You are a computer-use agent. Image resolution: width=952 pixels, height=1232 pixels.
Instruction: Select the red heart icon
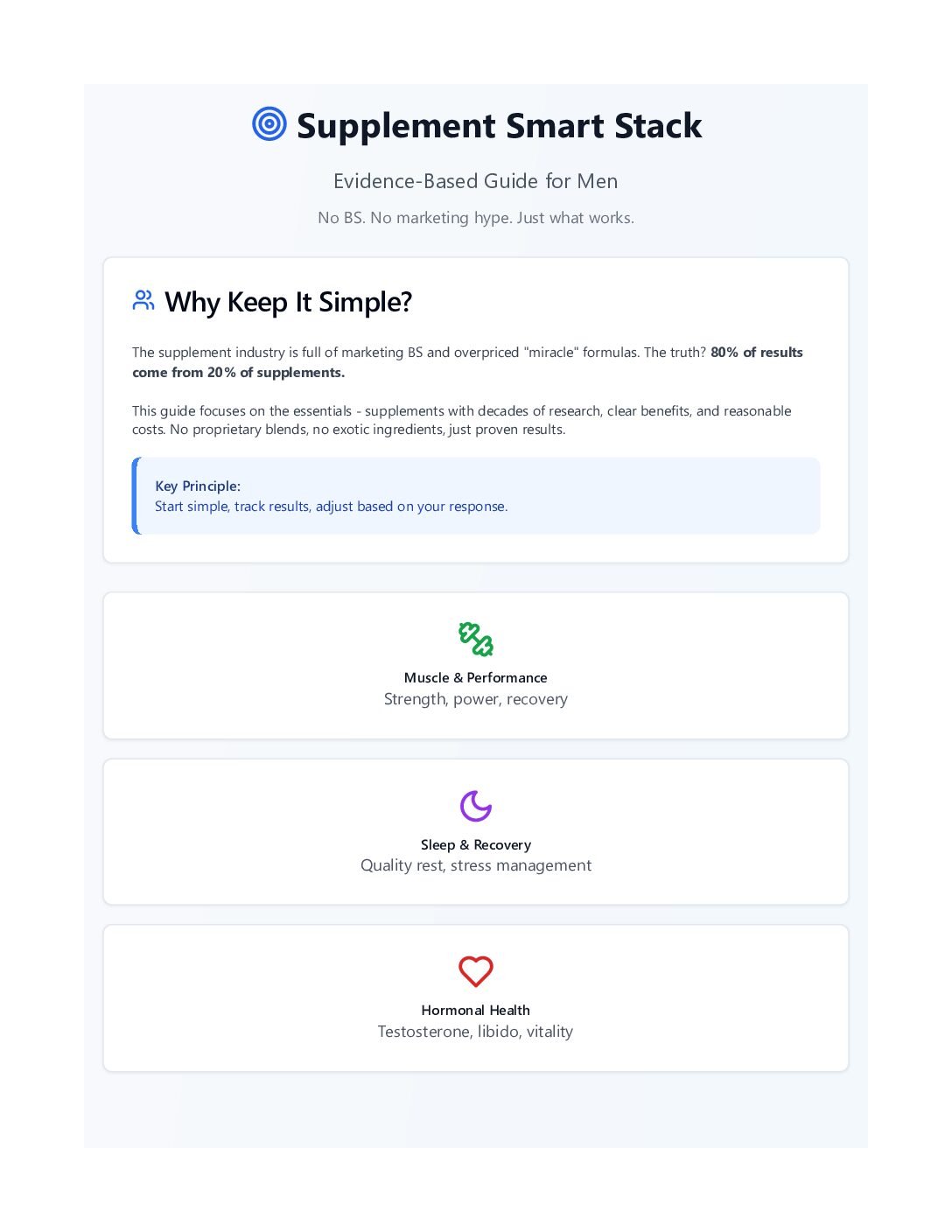click(x=476, y=971)
